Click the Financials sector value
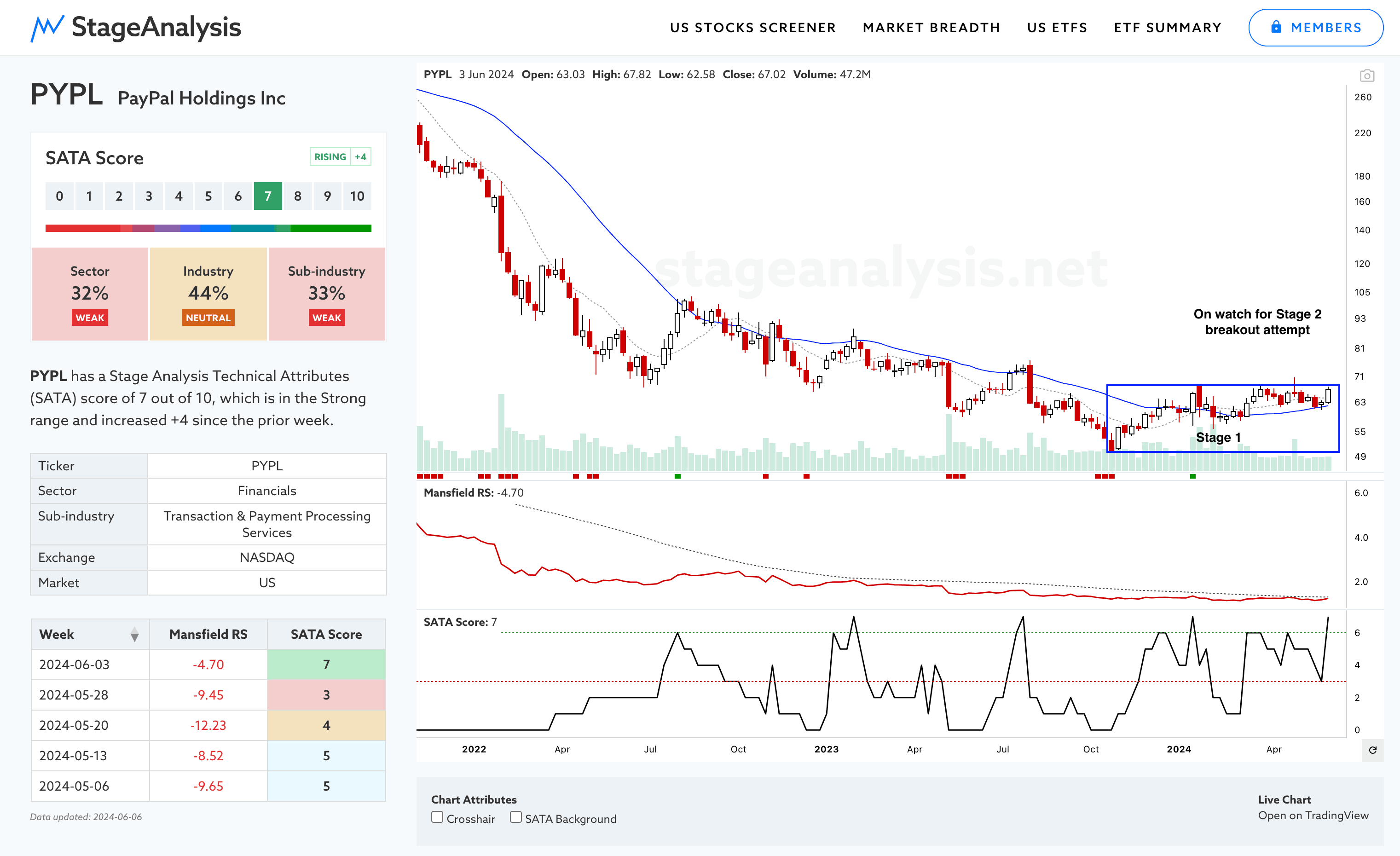Screen dimensions: 1400x856 tap(267, 491)
